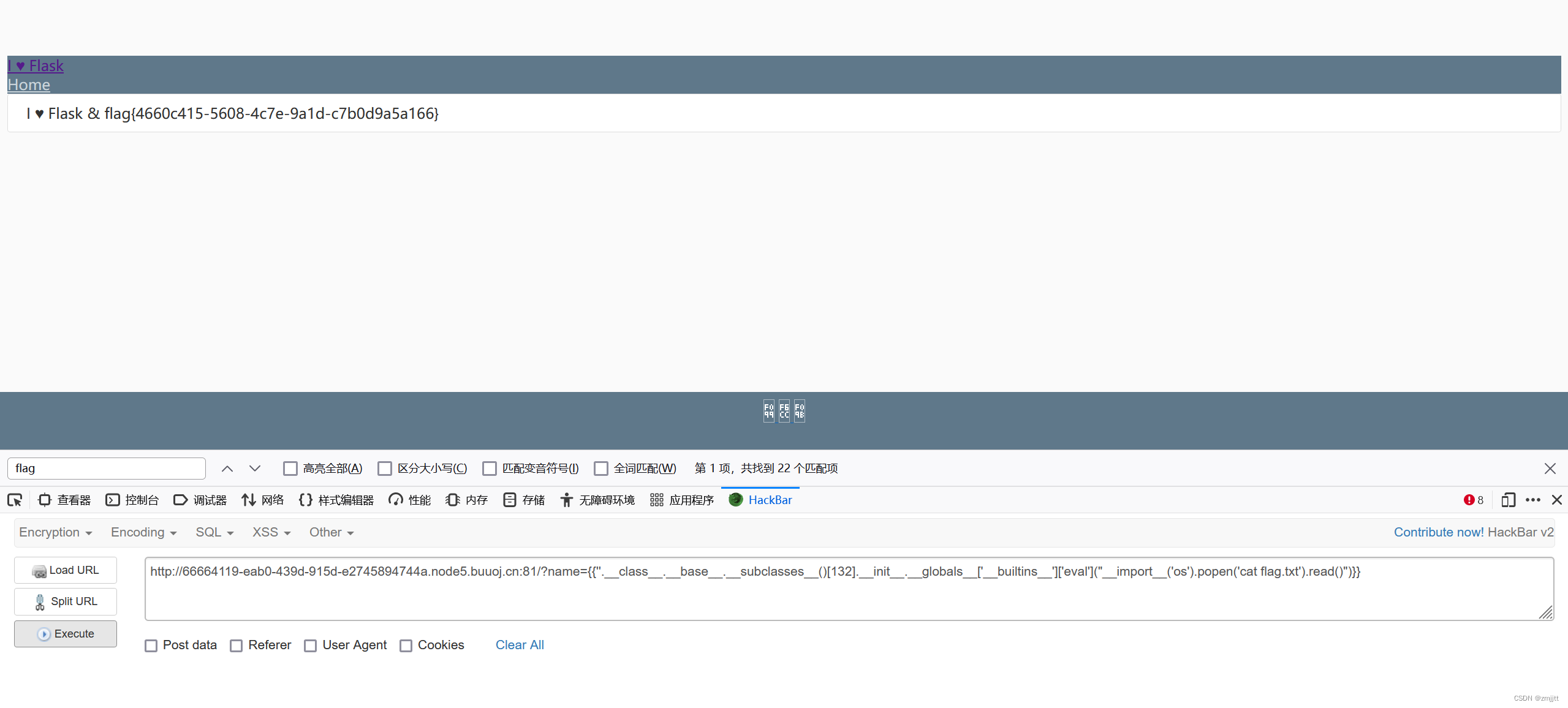The width and height of the screenshot is (1568, 708).
Task: Open devtools more options ellipsis
Action: [x=1533, y=500]
